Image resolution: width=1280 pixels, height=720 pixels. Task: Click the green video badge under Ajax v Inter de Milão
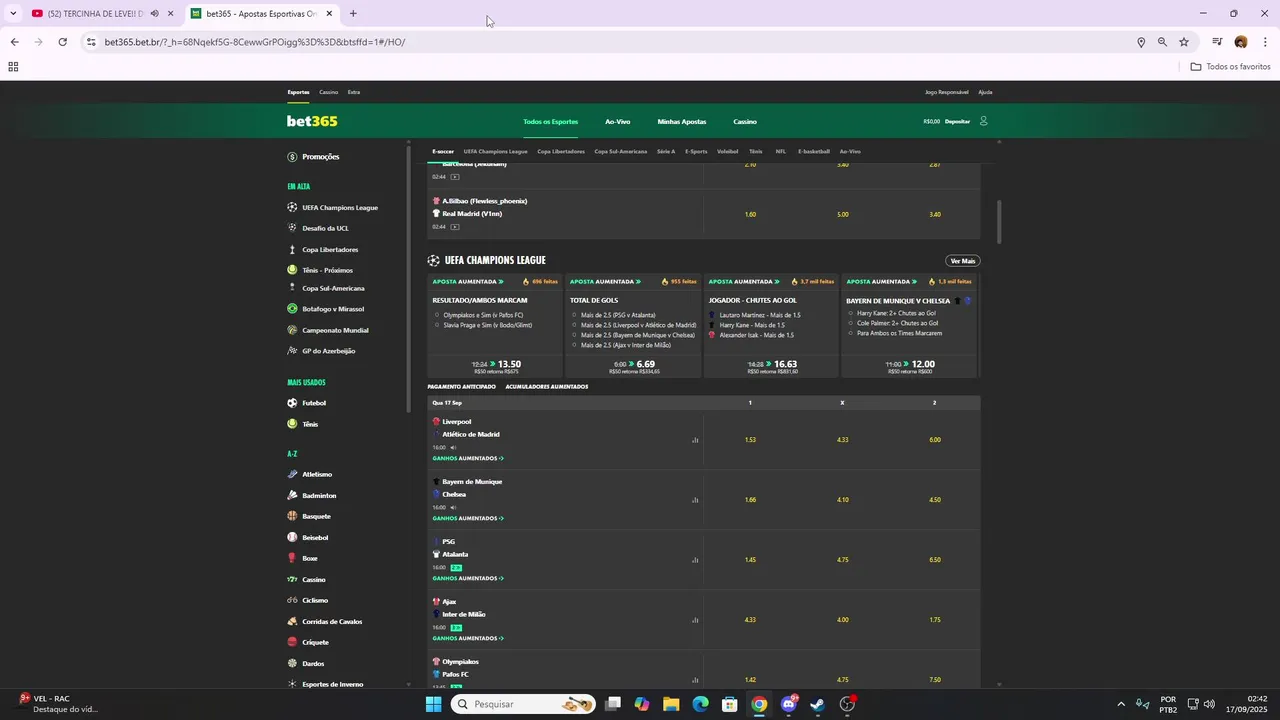[456, 627]
